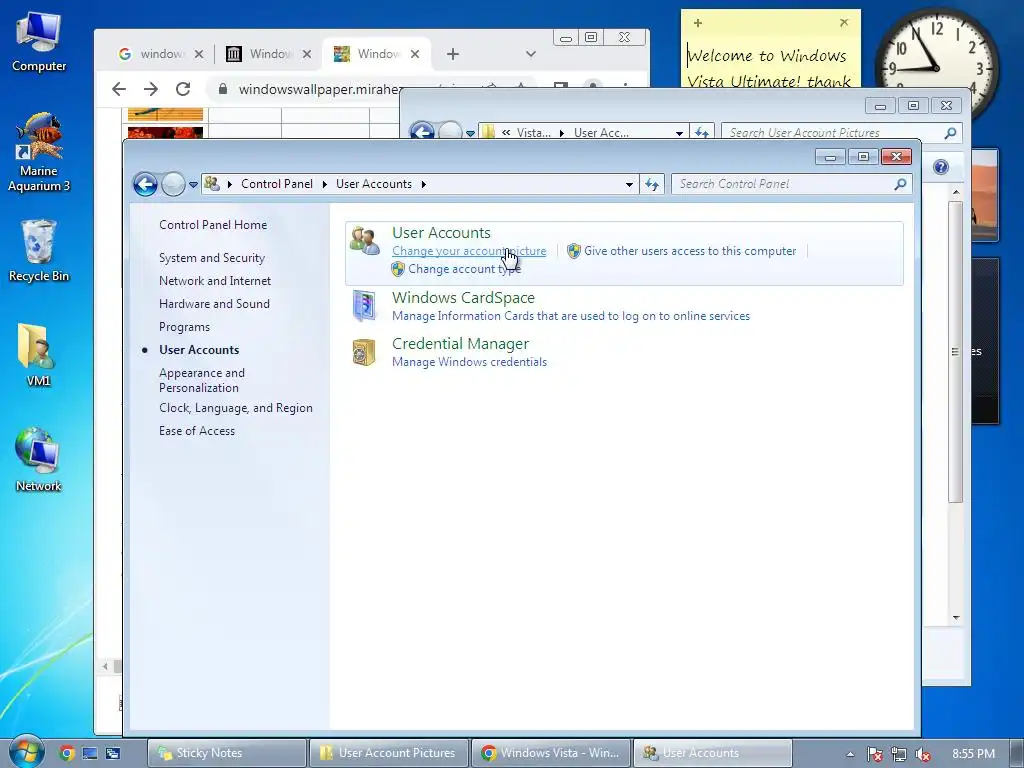1024x768 pixels.
Task: Open Credential Manager heading link
Action: [460, 344]
